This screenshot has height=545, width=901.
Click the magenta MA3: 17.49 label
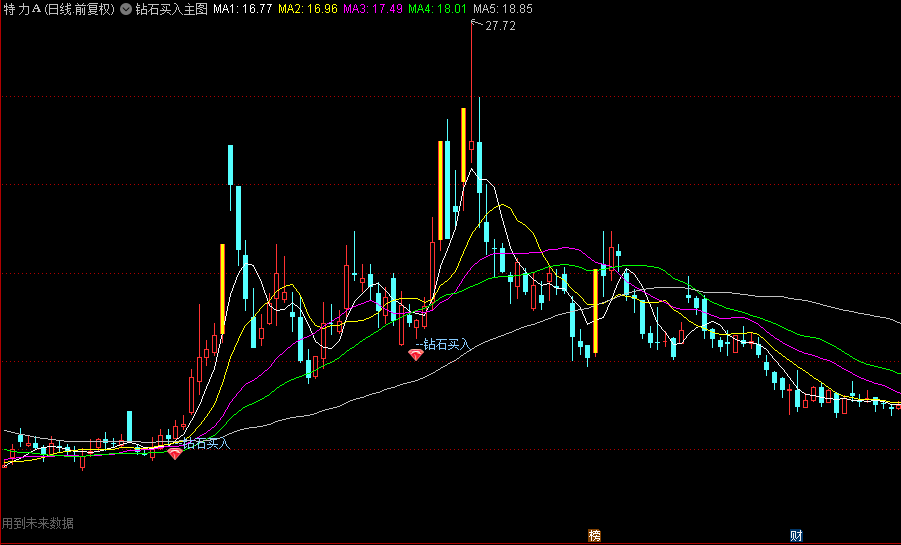tap(373, 9)
